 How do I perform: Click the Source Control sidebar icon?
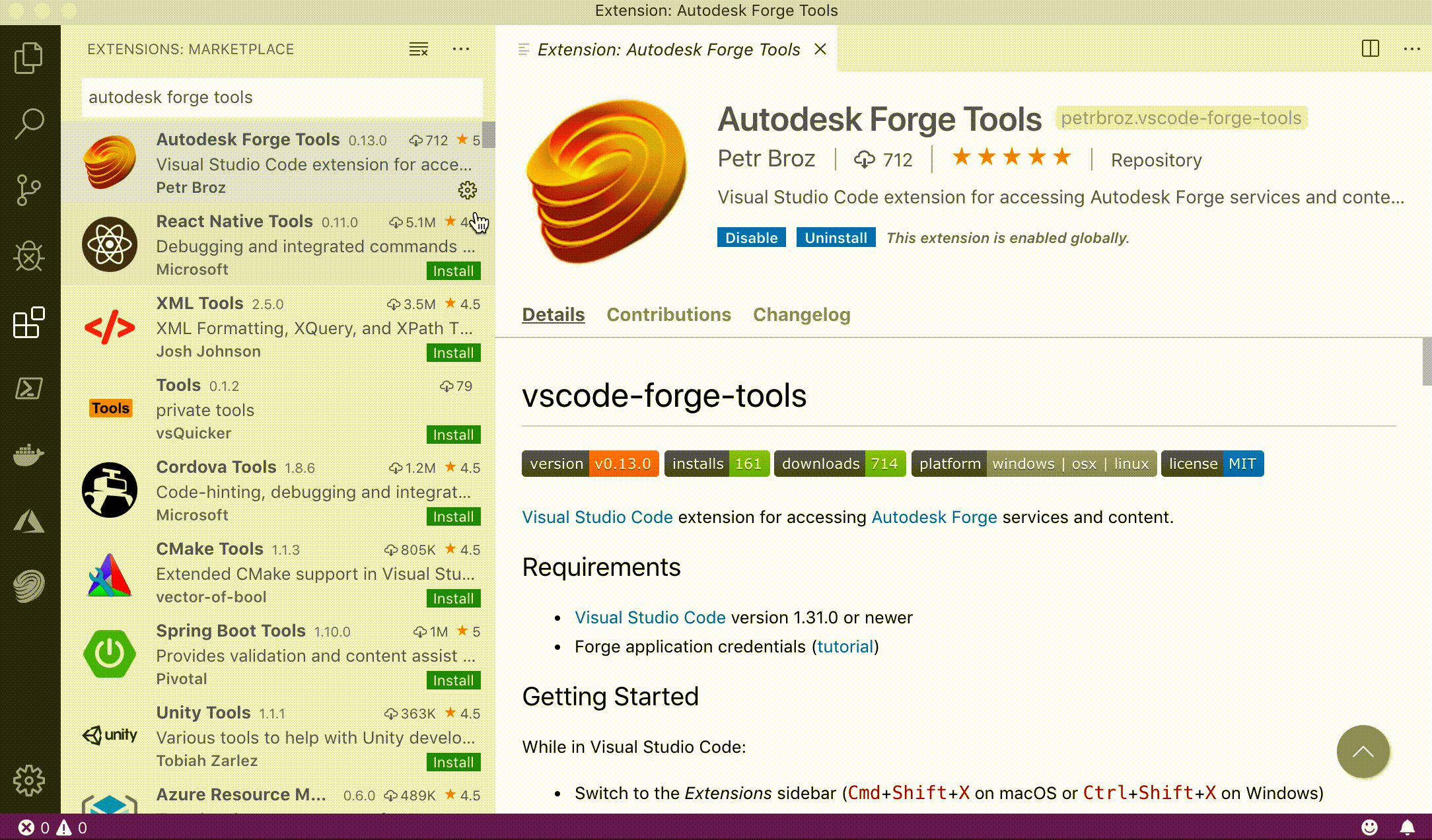coord(29,189)
